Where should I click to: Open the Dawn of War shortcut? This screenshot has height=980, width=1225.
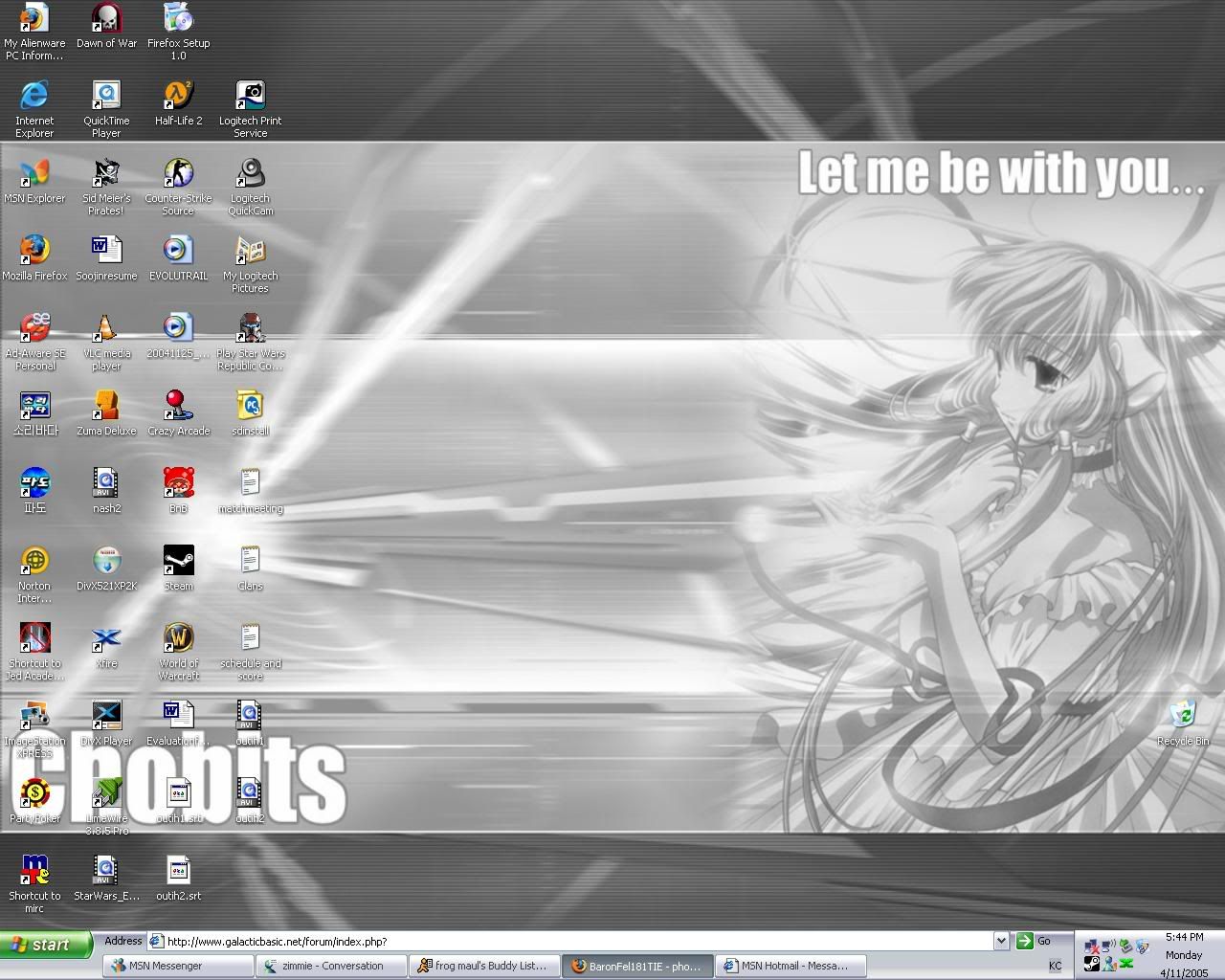point(106,19)
